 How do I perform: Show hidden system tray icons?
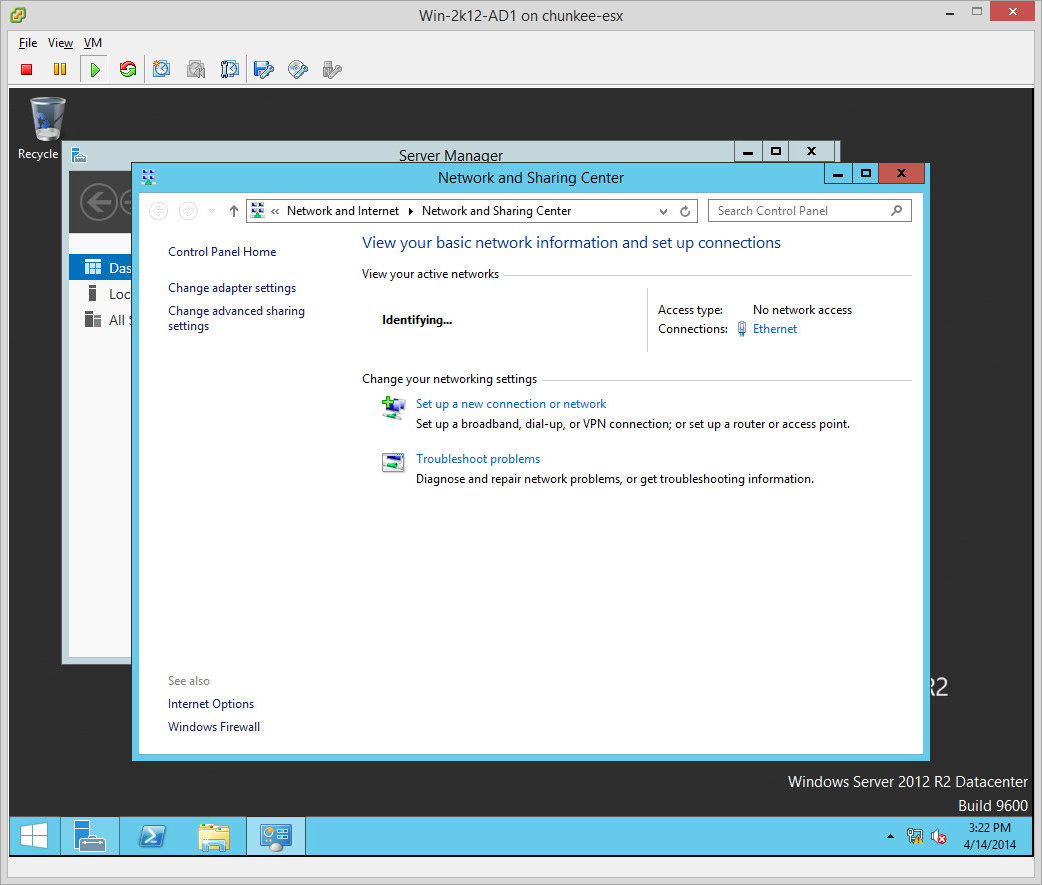point(890,836)
